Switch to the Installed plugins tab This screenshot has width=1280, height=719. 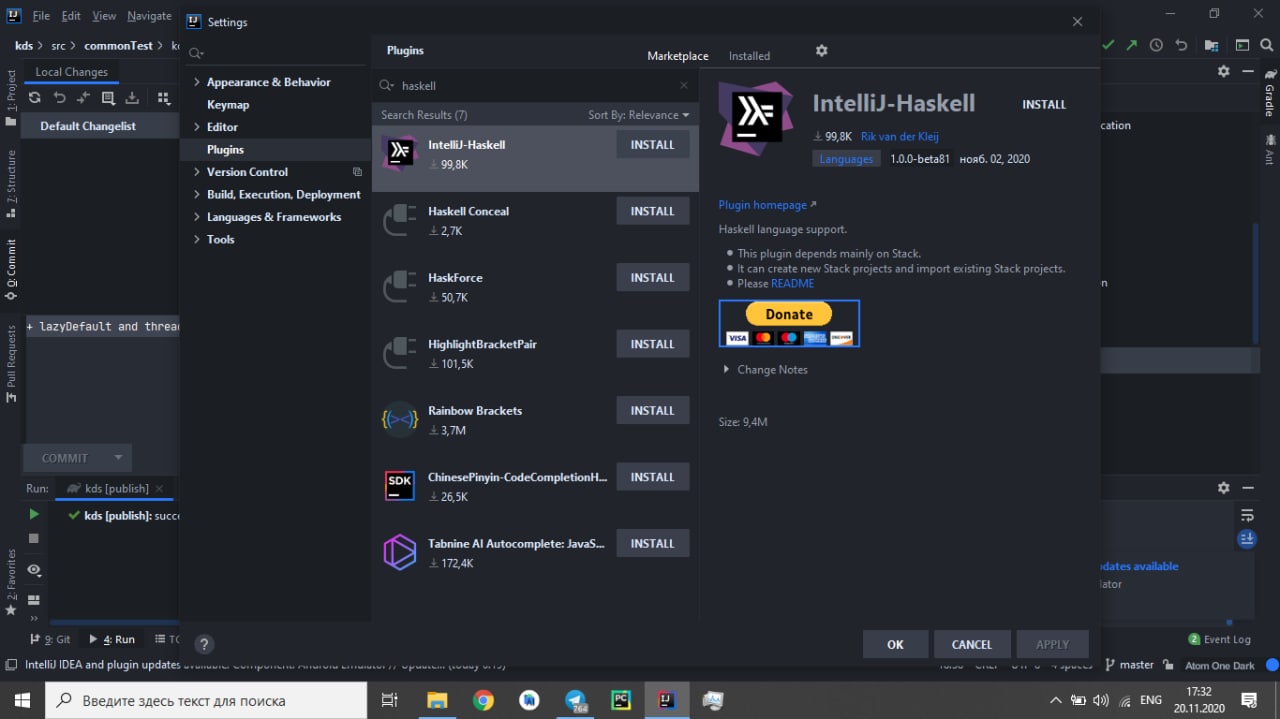point(749,56)
